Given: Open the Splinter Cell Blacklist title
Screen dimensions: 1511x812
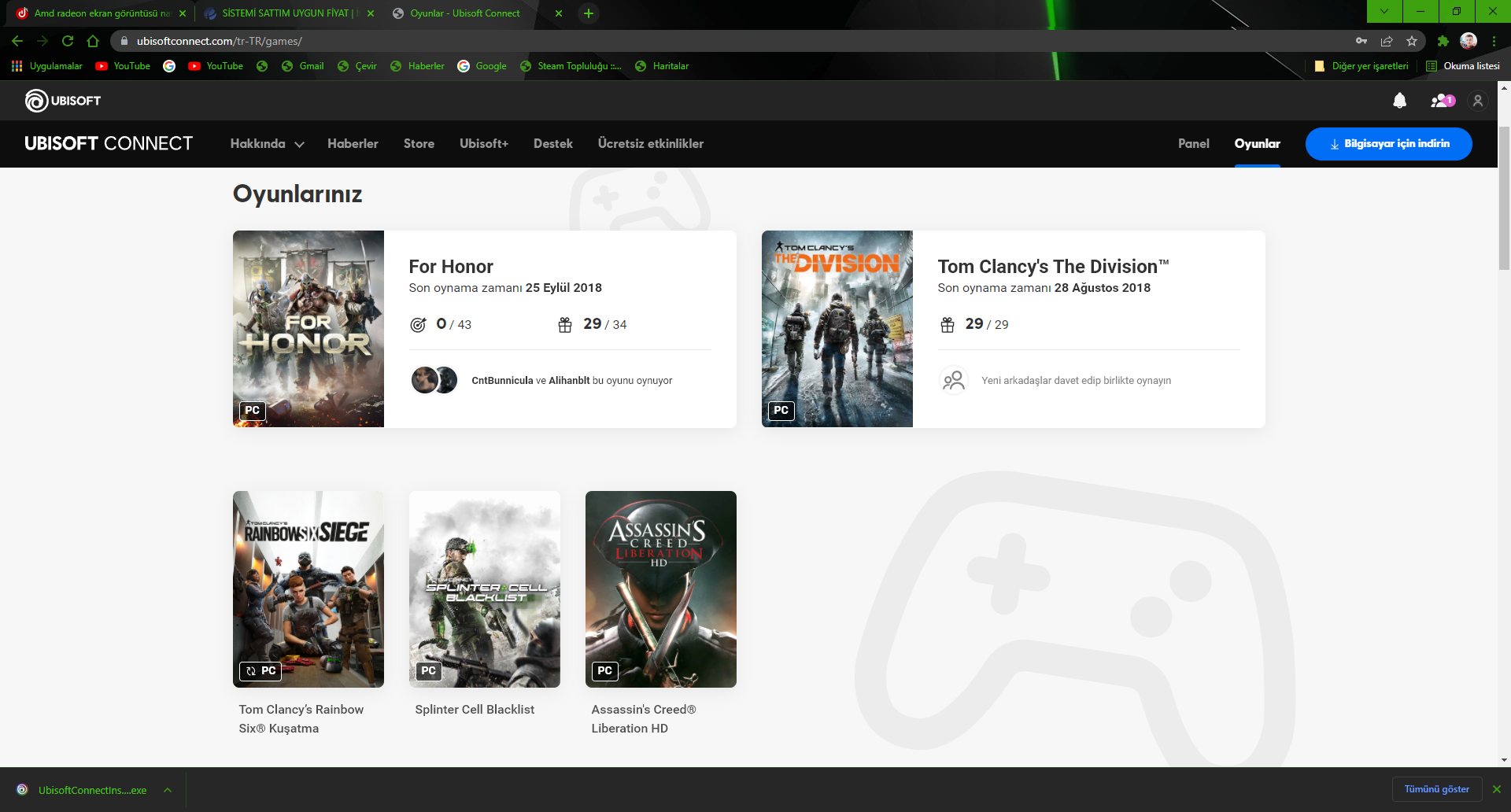Looking at the screenshot, I should tap(475, 710).
